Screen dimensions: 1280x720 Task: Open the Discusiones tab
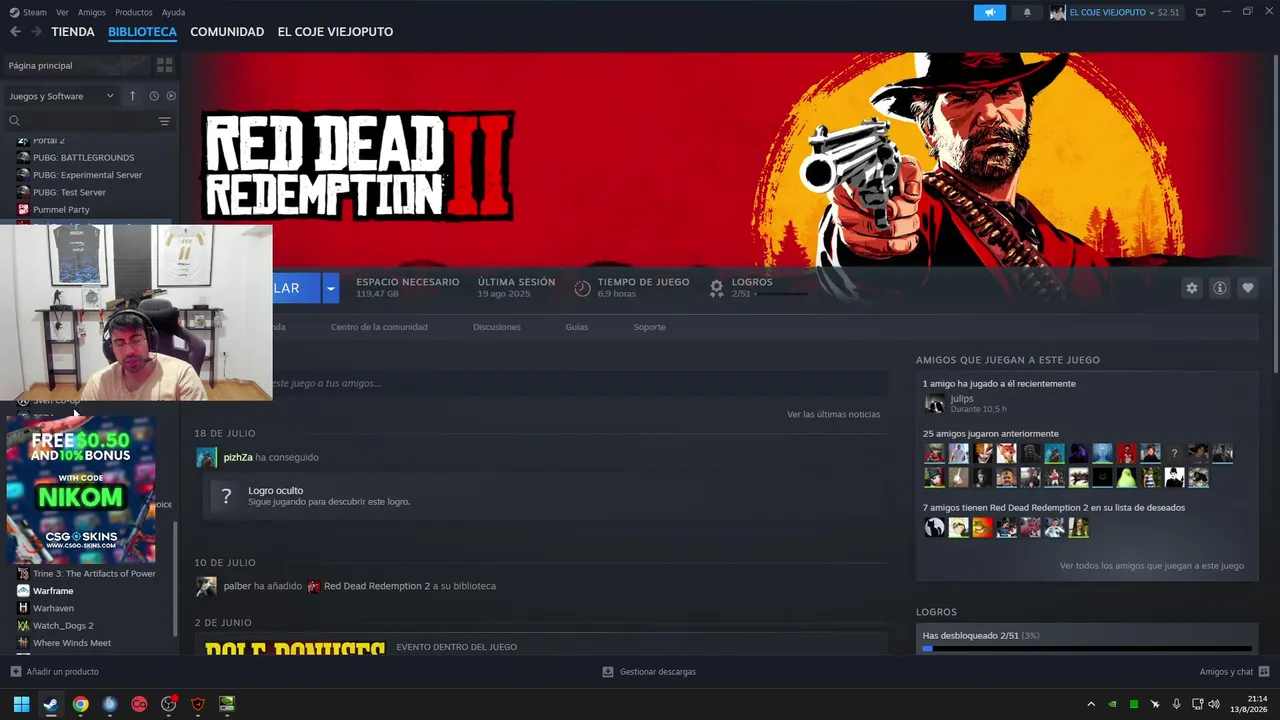497,327
